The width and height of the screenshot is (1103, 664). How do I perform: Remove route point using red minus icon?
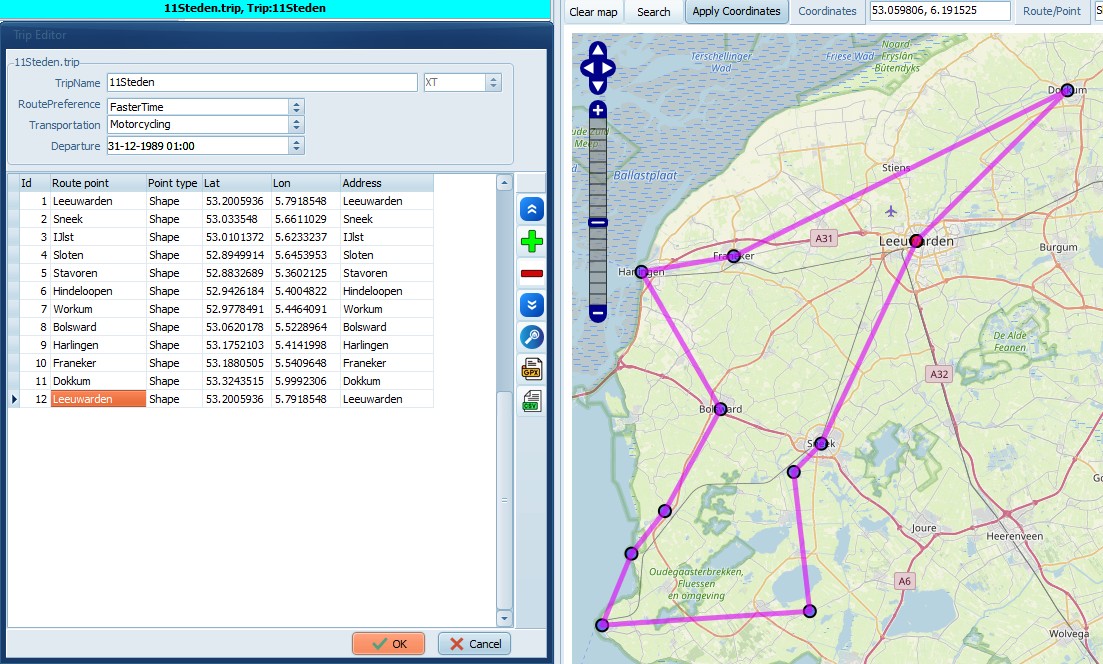(x=532, y=273)
